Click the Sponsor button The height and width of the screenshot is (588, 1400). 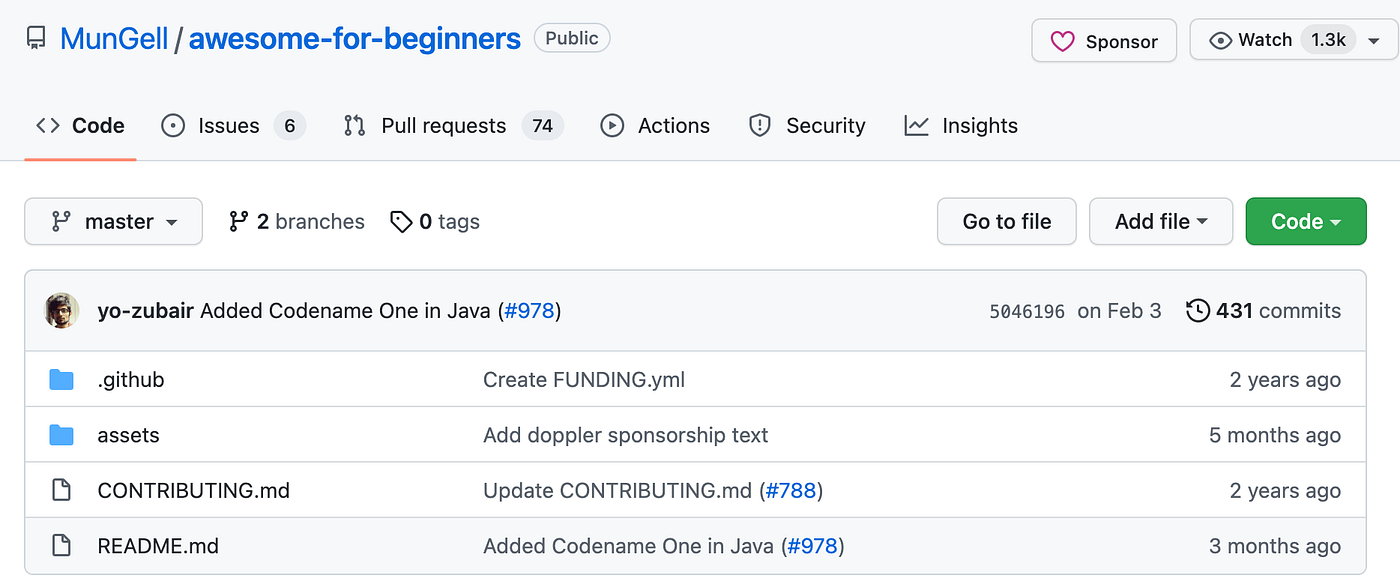(1104, 40)
